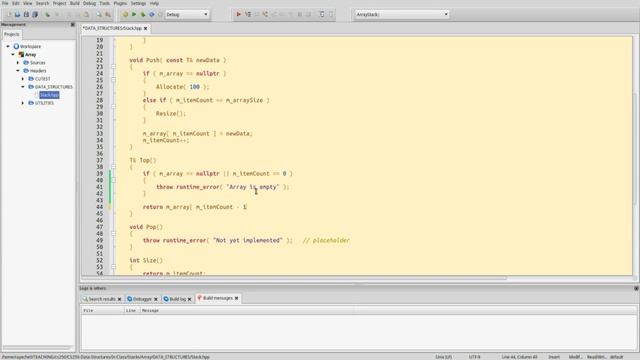Close the Build messages tab
This screenshot has width=640, height=360.
tap(236, 298)
